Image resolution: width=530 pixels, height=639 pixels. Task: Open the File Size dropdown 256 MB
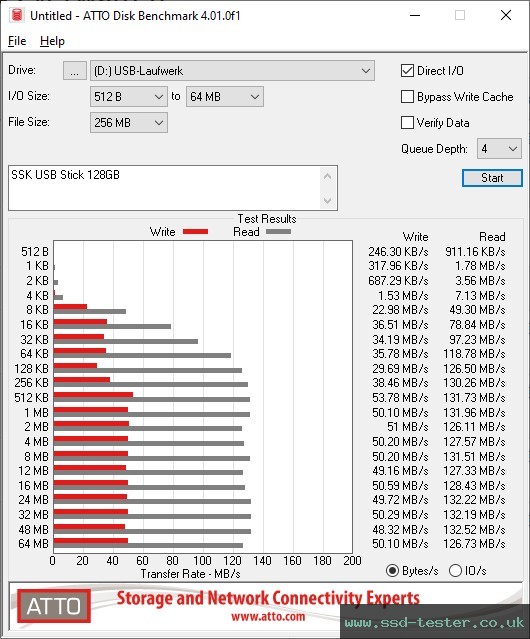[129, 123]
